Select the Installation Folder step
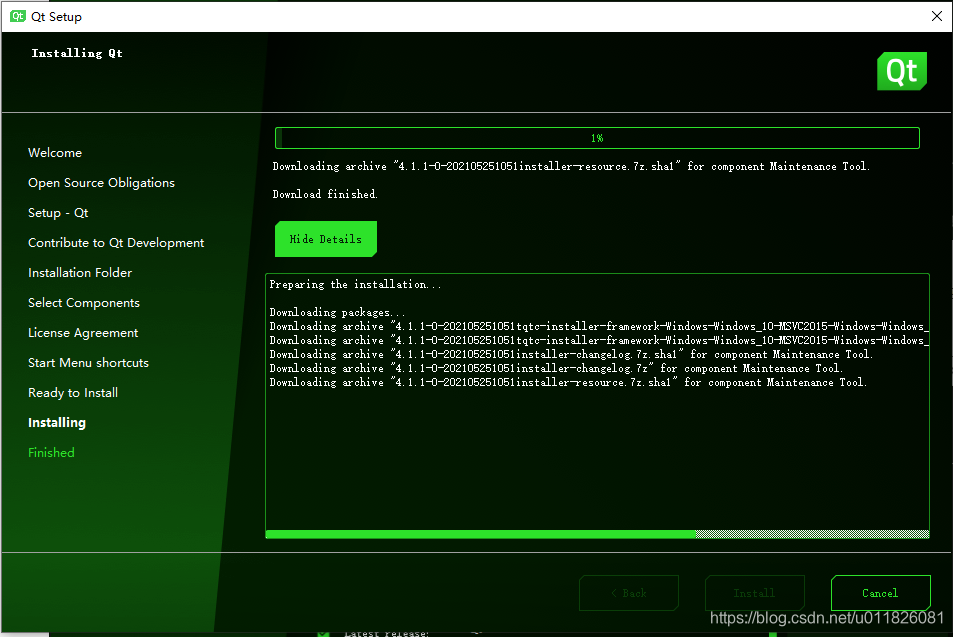The width and height of the screenshot is (953, 637). pyautogui.click(x=80, y=272)
